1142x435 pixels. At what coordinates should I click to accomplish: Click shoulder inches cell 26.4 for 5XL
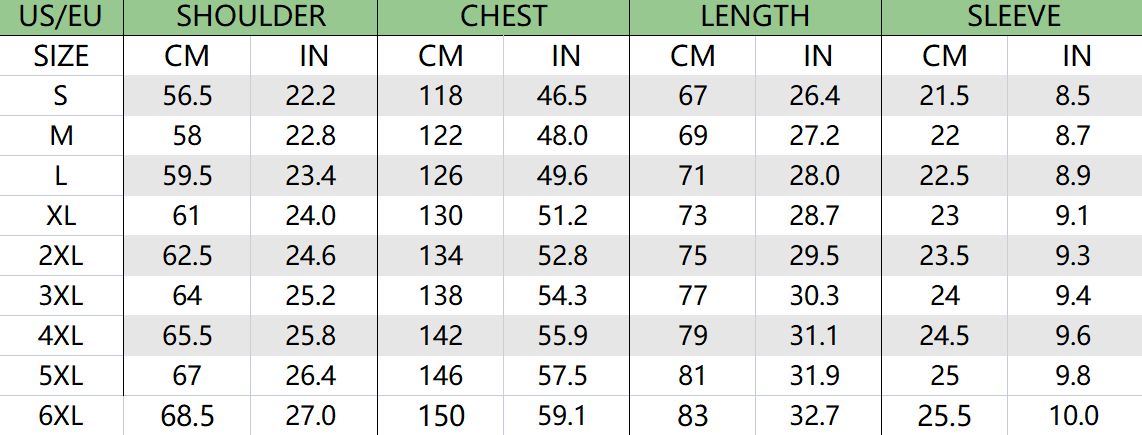pos(314,375)
